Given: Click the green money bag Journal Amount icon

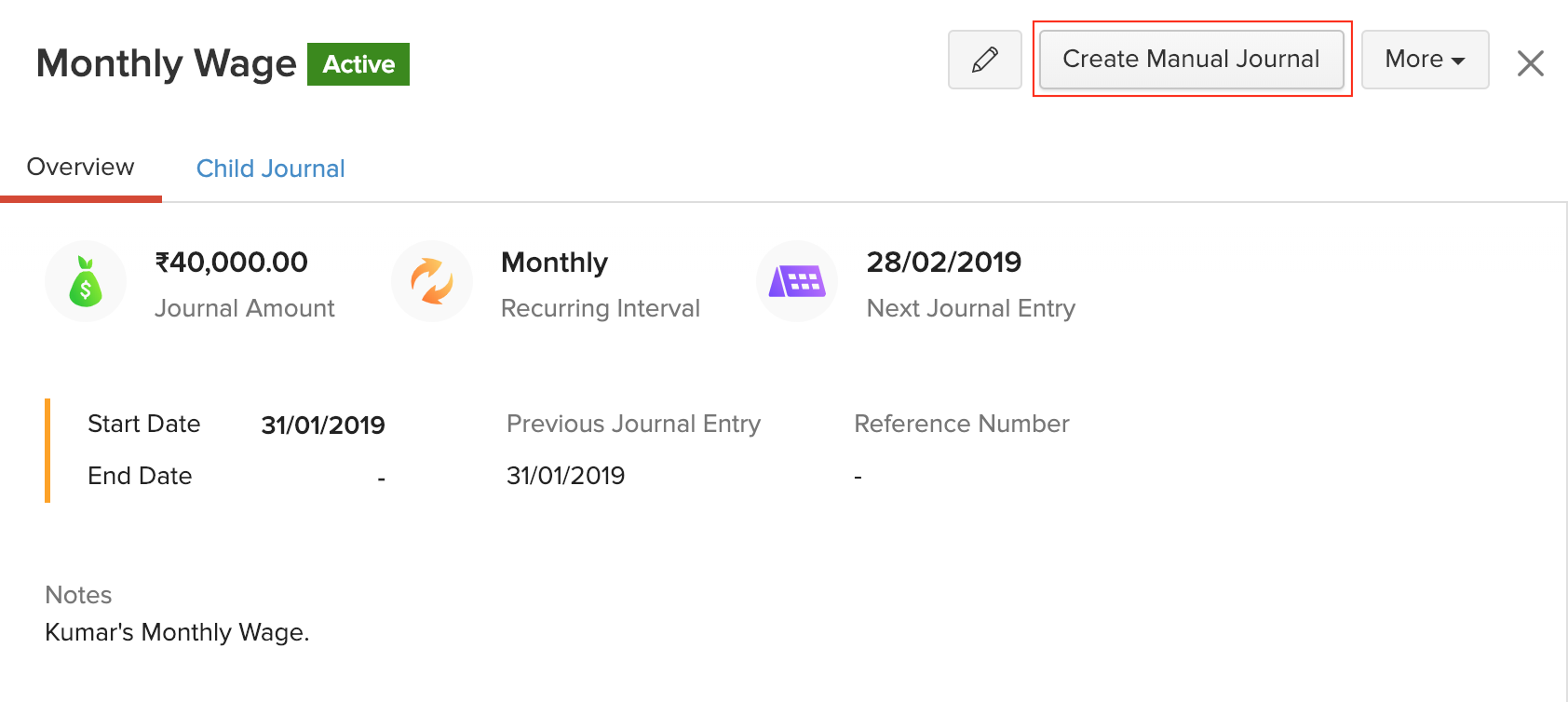Looking at the screenshot, I should [85, 280].
